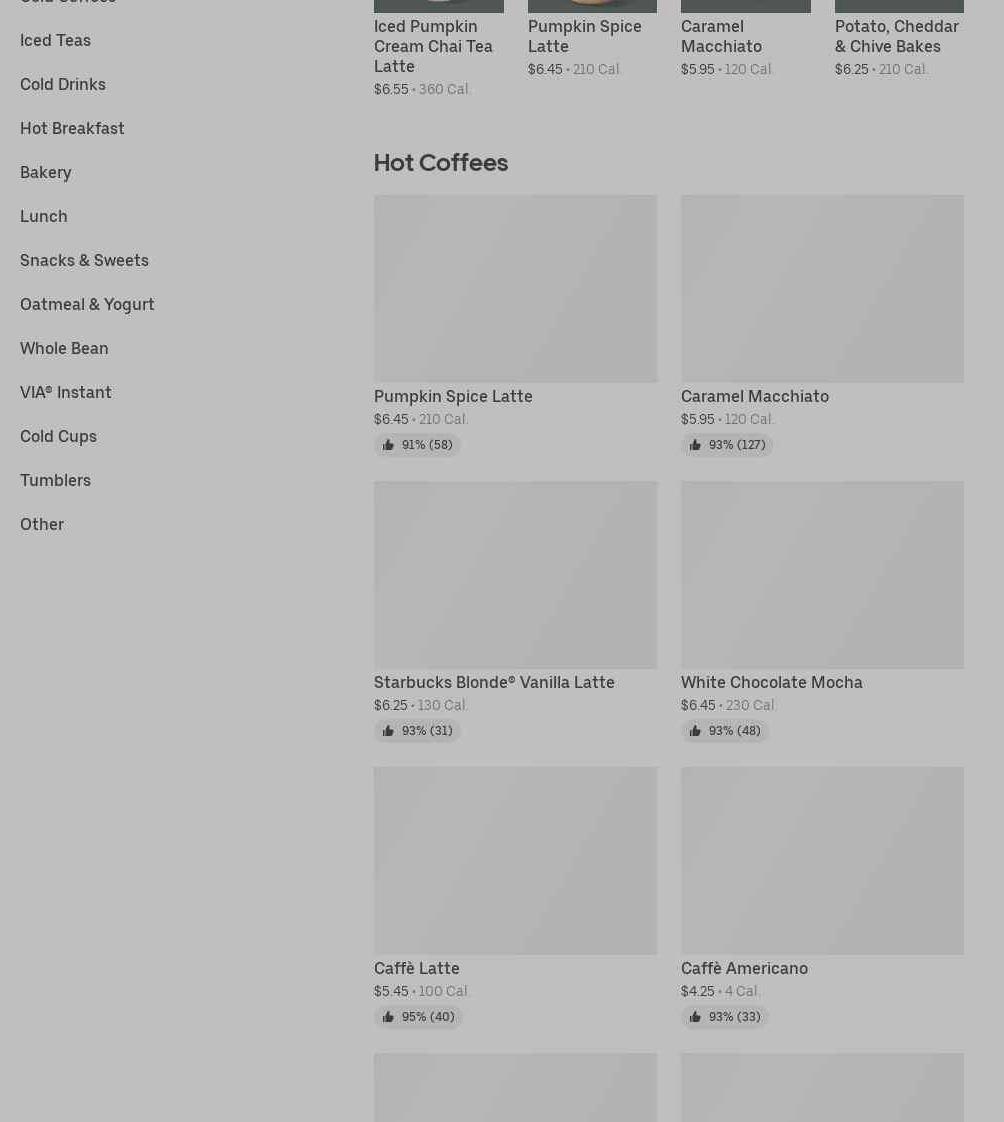Select Iced Pumpkin Cream Chai Tea Latte
Screen dimensions: 1004x1122
pyautogui.click(x=433, y=46)
